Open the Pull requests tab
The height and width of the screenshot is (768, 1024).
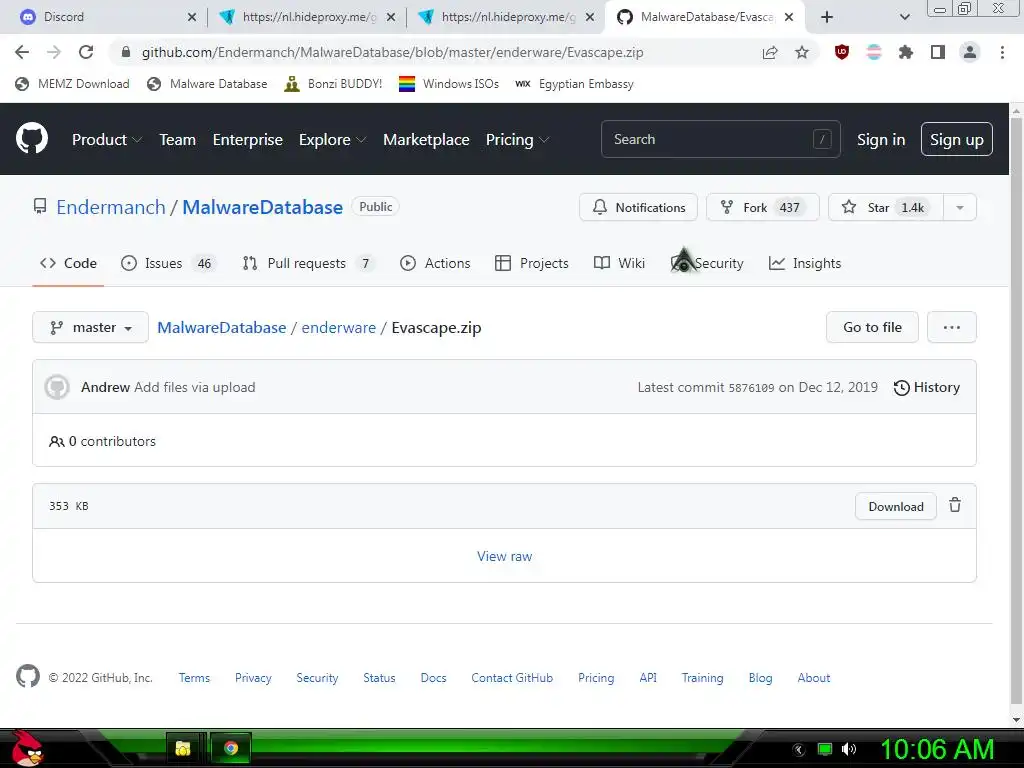(308, 263)
